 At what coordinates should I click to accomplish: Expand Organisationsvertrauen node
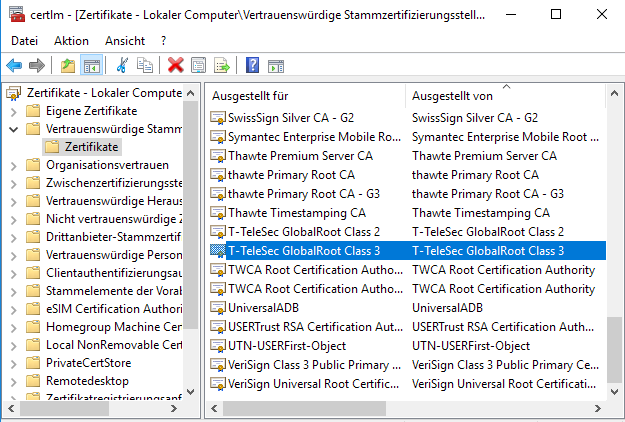[14, 166]
